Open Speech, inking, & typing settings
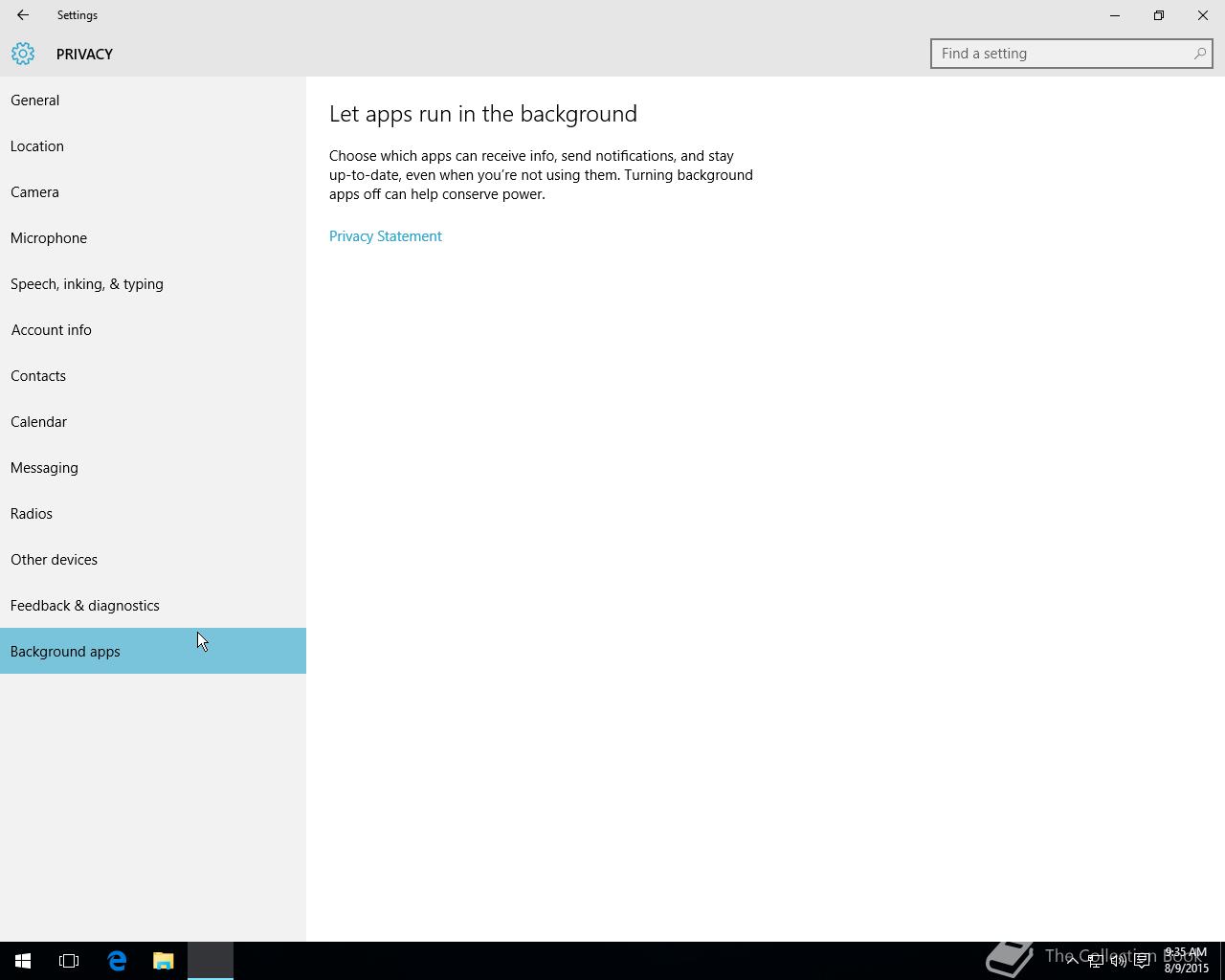 (x=153, y=283)
